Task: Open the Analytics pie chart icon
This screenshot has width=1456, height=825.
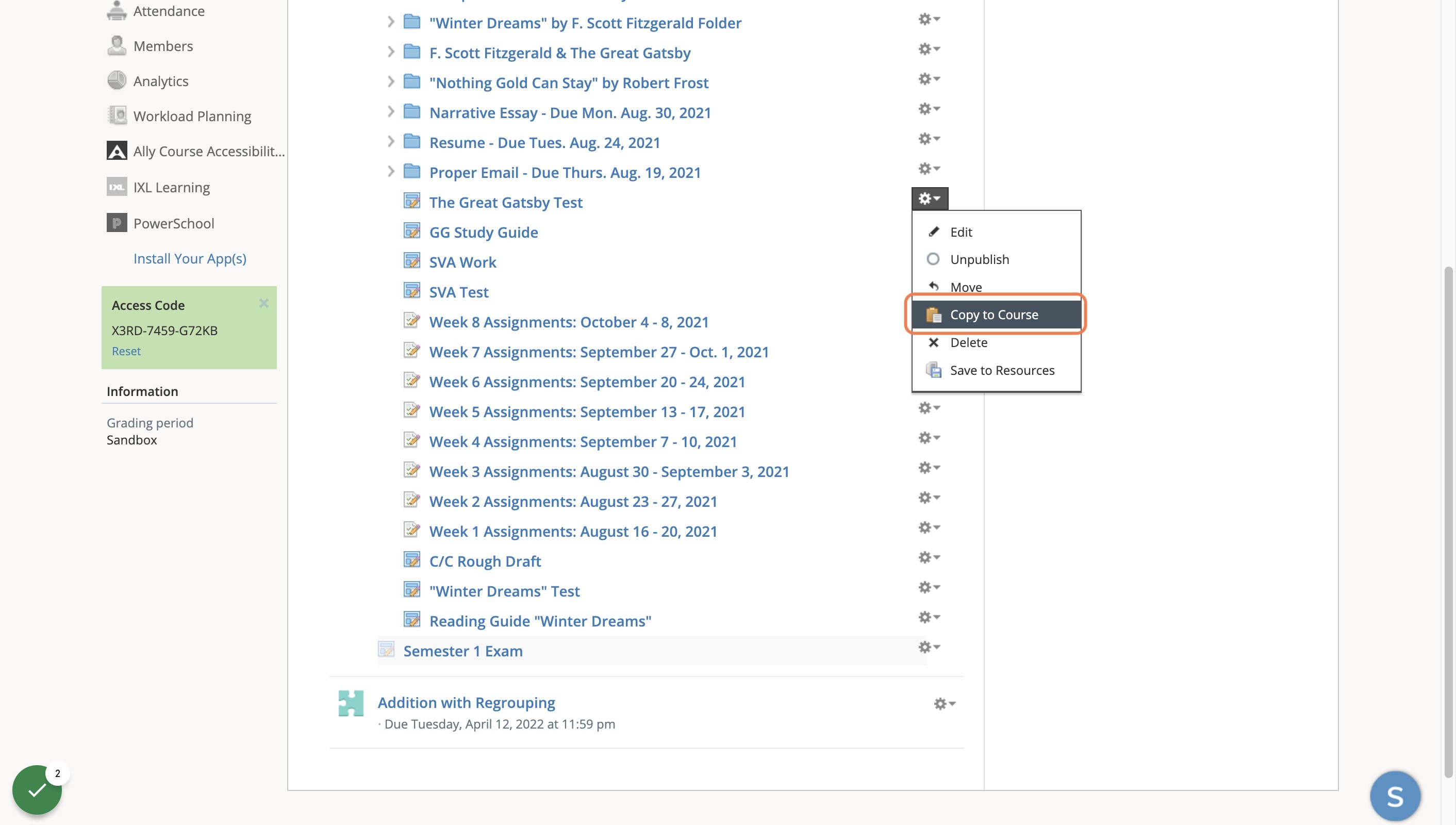Action: pos(117,81)
